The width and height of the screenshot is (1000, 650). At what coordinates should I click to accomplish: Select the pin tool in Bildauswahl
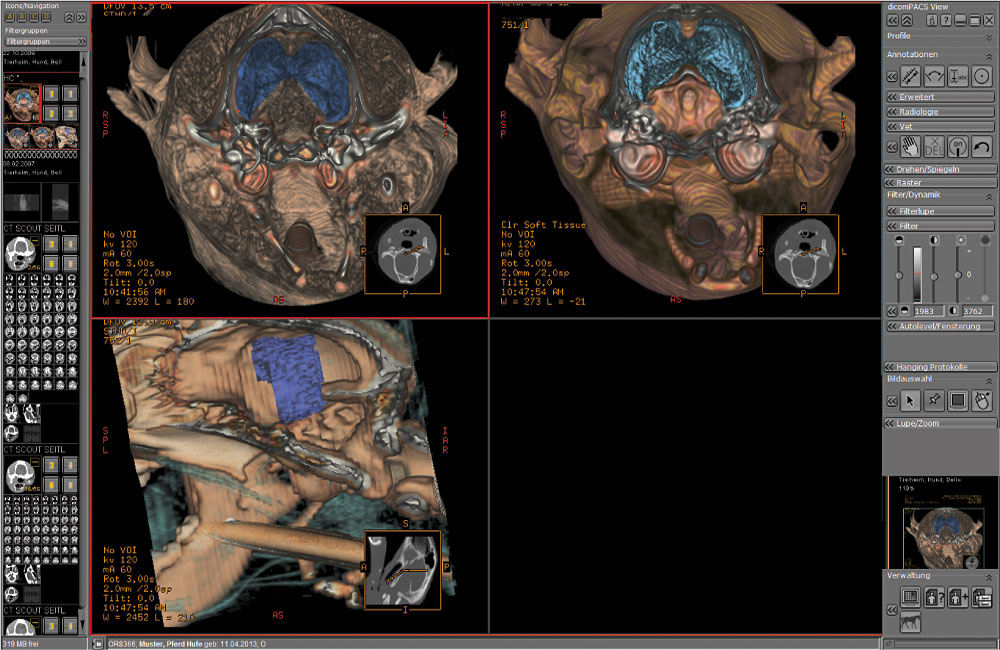click(934, 400)
